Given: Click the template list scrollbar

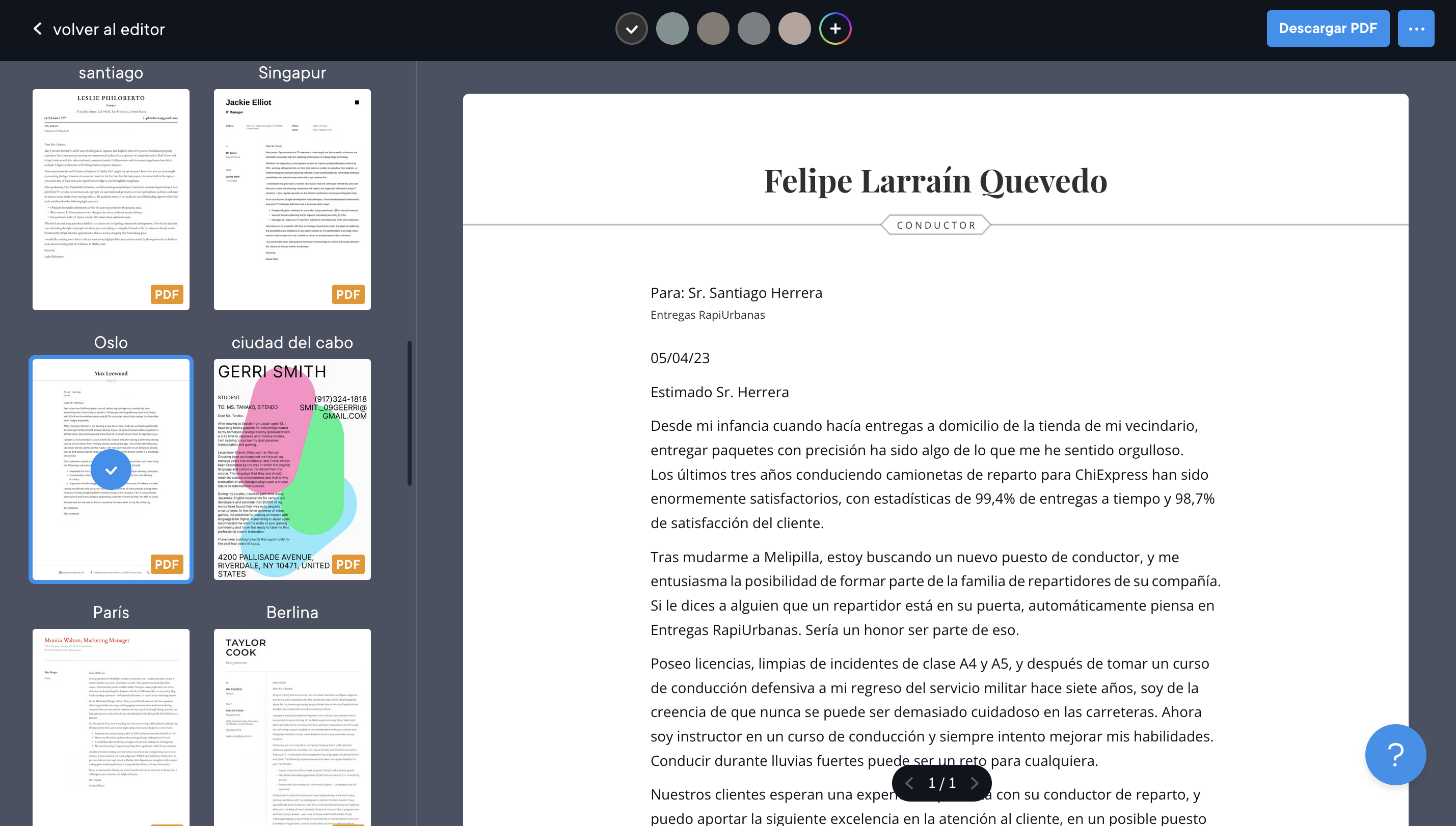Looking at the screenshot, I should coord(409,413).
